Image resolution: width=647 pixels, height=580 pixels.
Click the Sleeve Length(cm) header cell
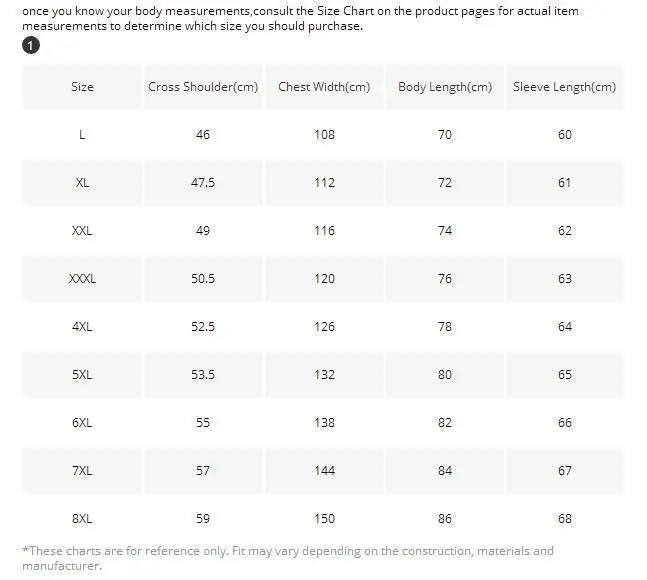coord(564,87)
